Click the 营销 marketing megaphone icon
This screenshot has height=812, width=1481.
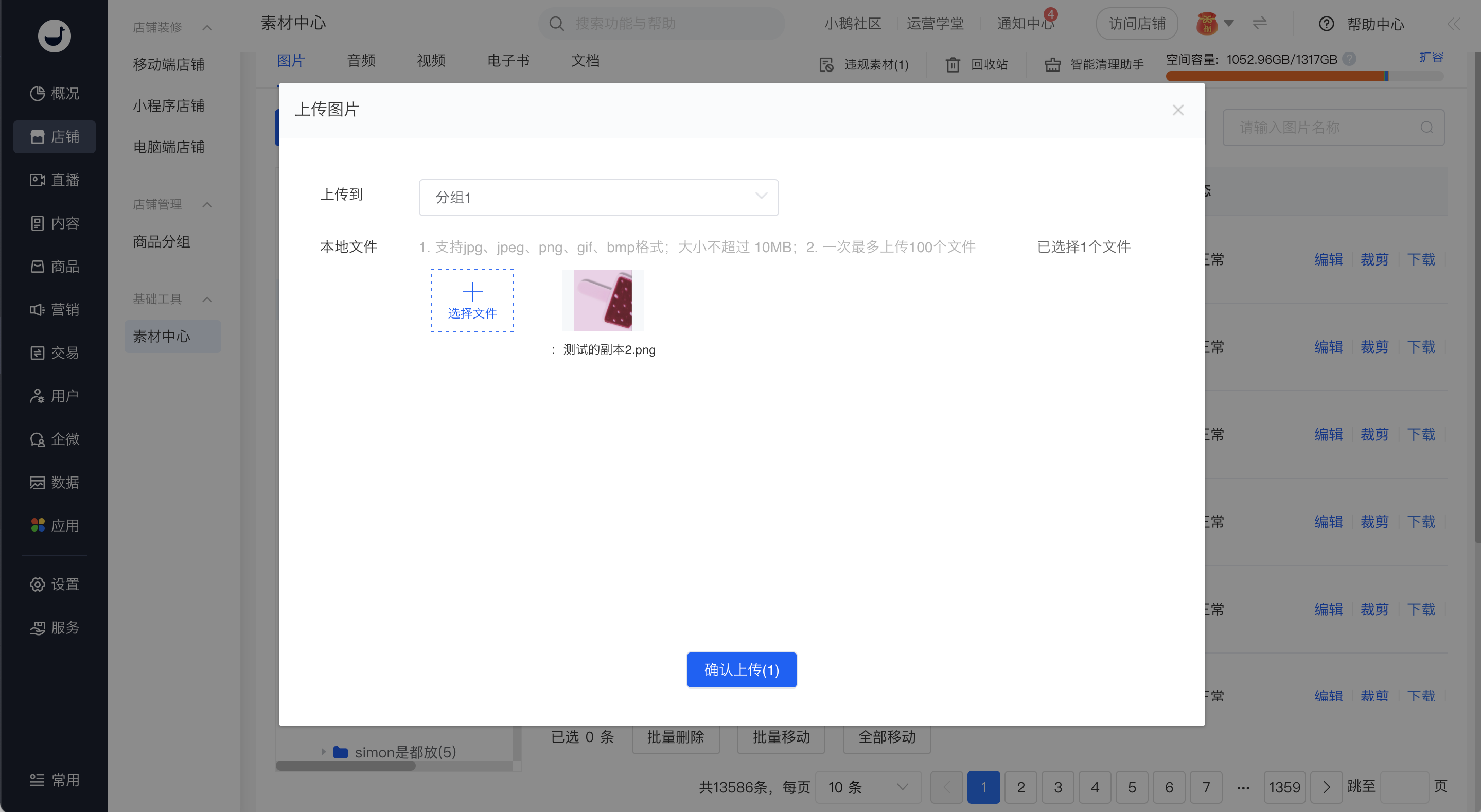(x=38, y=309)
